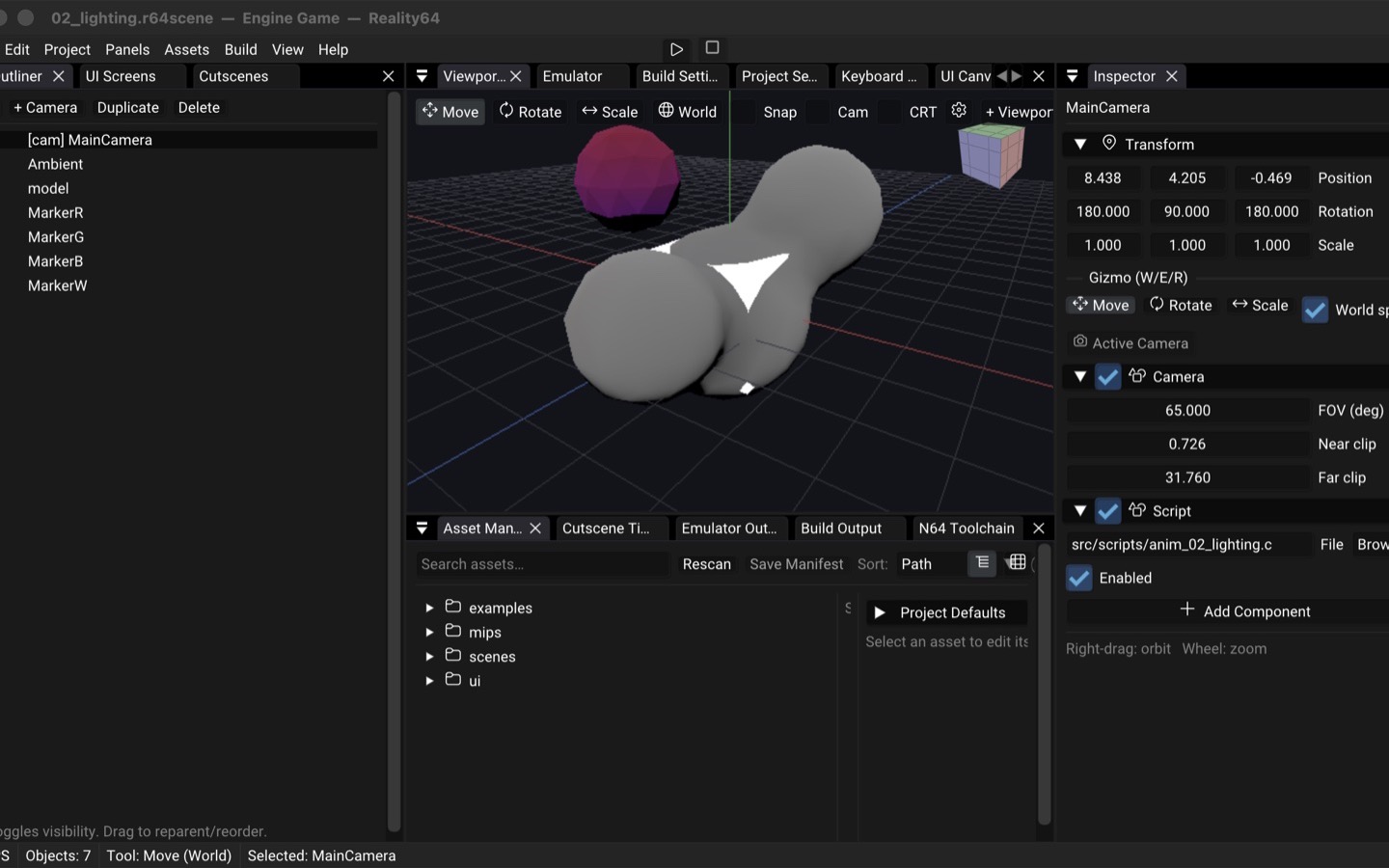Close the Outliner tab
Screen dimensions: 1389x868
pyautogui.click(x=59, y=76)
